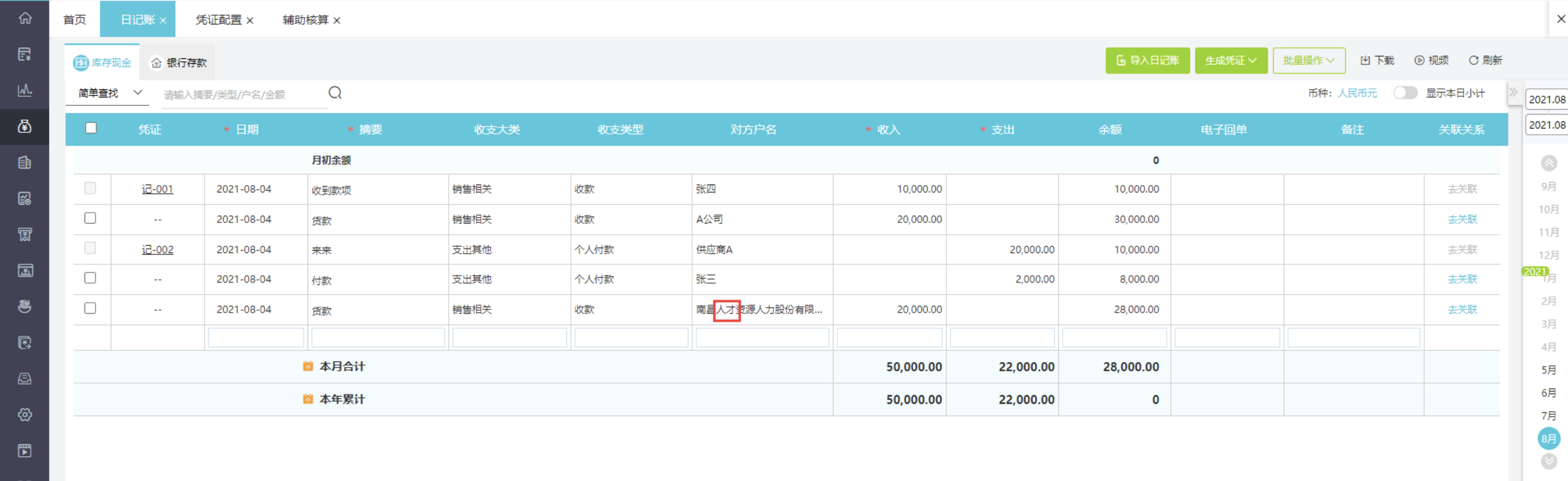Open 生成凭证 dropdown
Screen dimensions: 1568x481
tap(1231, 61)
